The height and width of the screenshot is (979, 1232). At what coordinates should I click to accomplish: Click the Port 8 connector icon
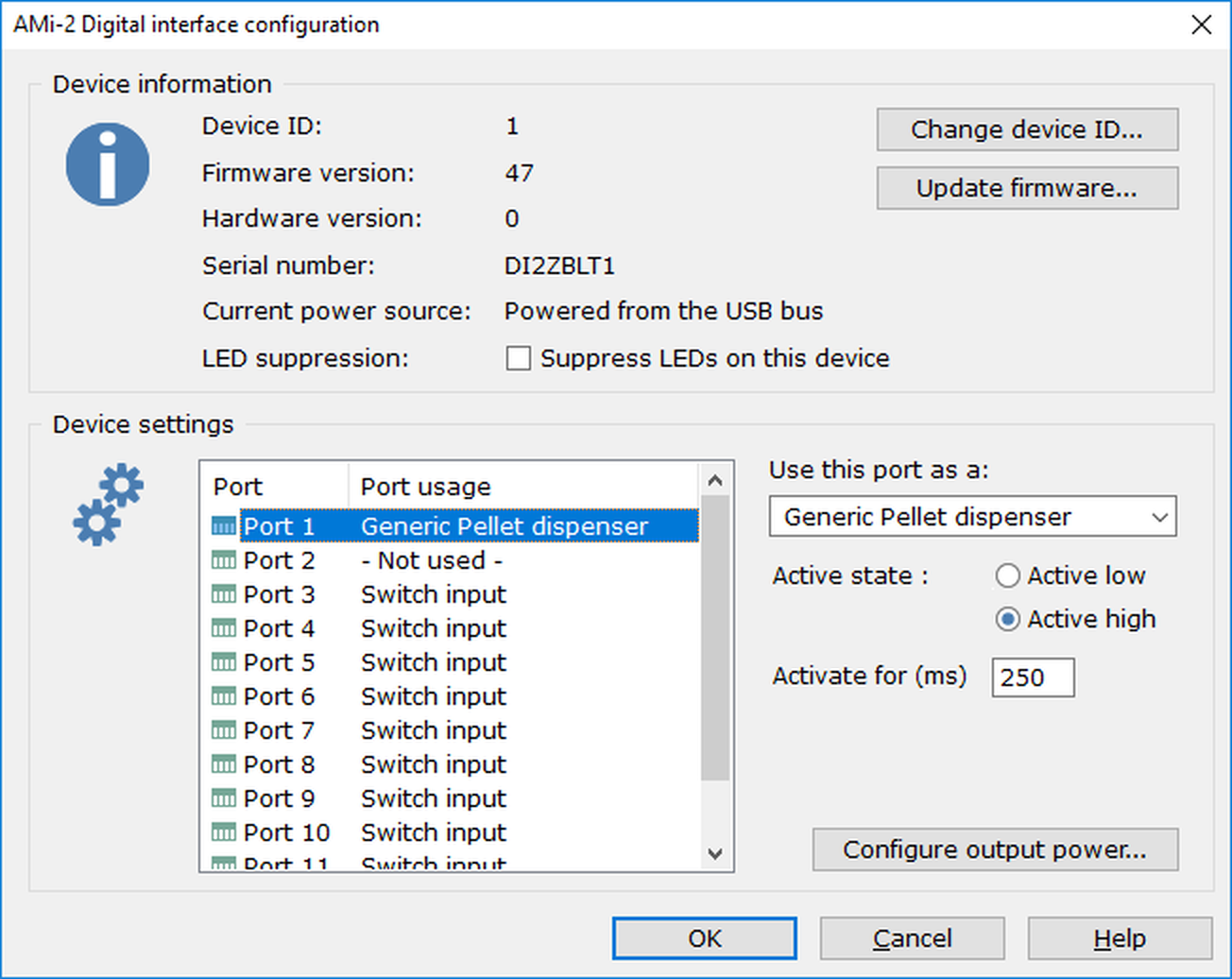[224, 764]
